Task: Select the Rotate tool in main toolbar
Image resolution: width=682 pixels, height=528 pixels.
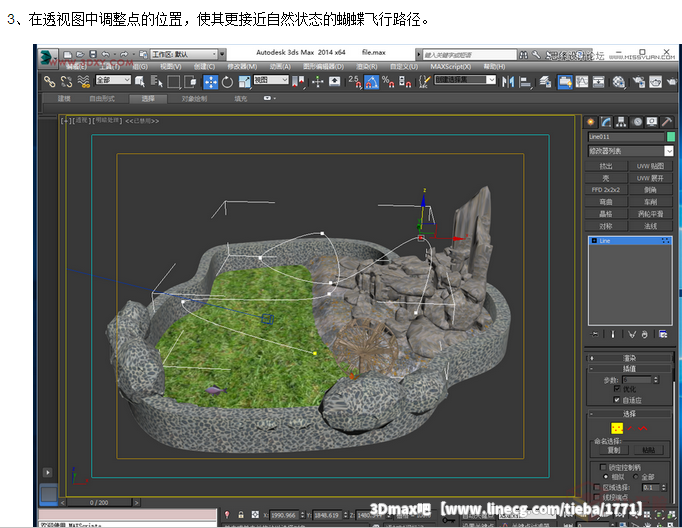Action: point(227,81)
